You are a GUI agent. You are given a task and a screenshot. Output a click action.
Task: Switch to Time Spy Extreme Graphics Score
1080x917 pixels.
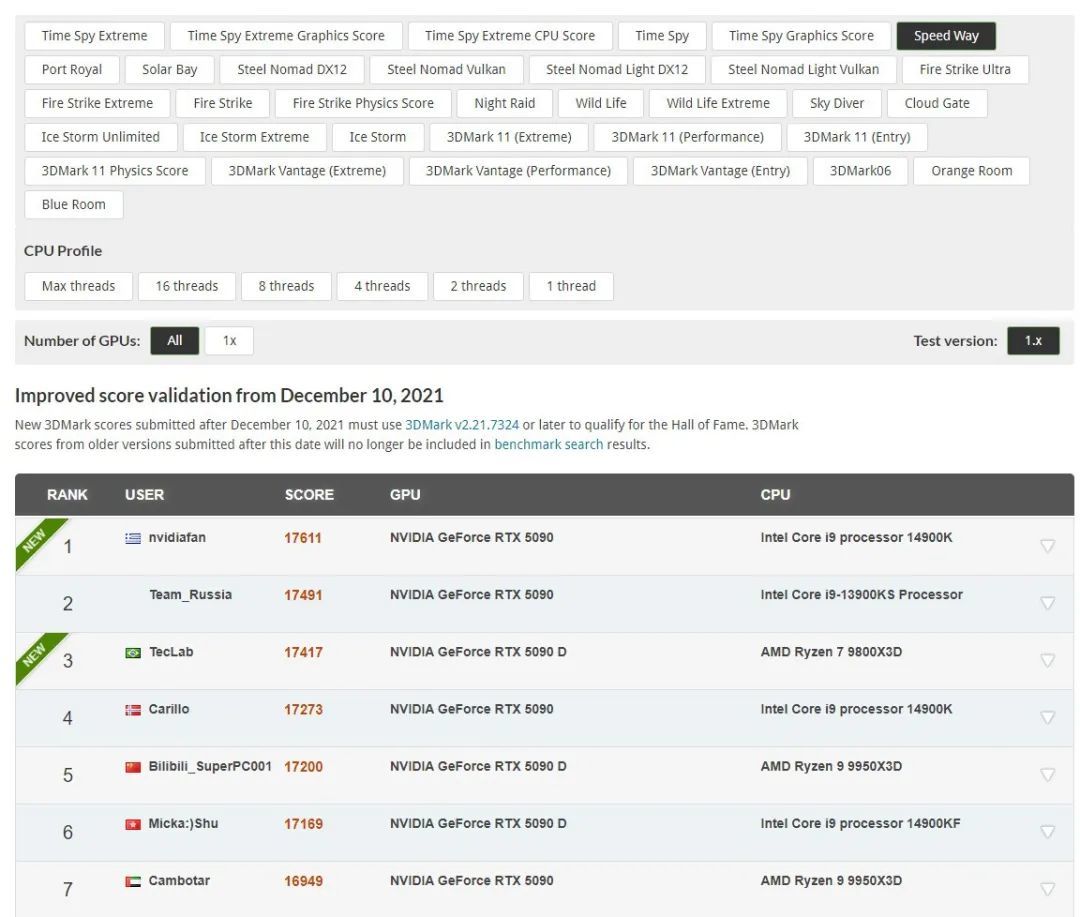[286, 36]
